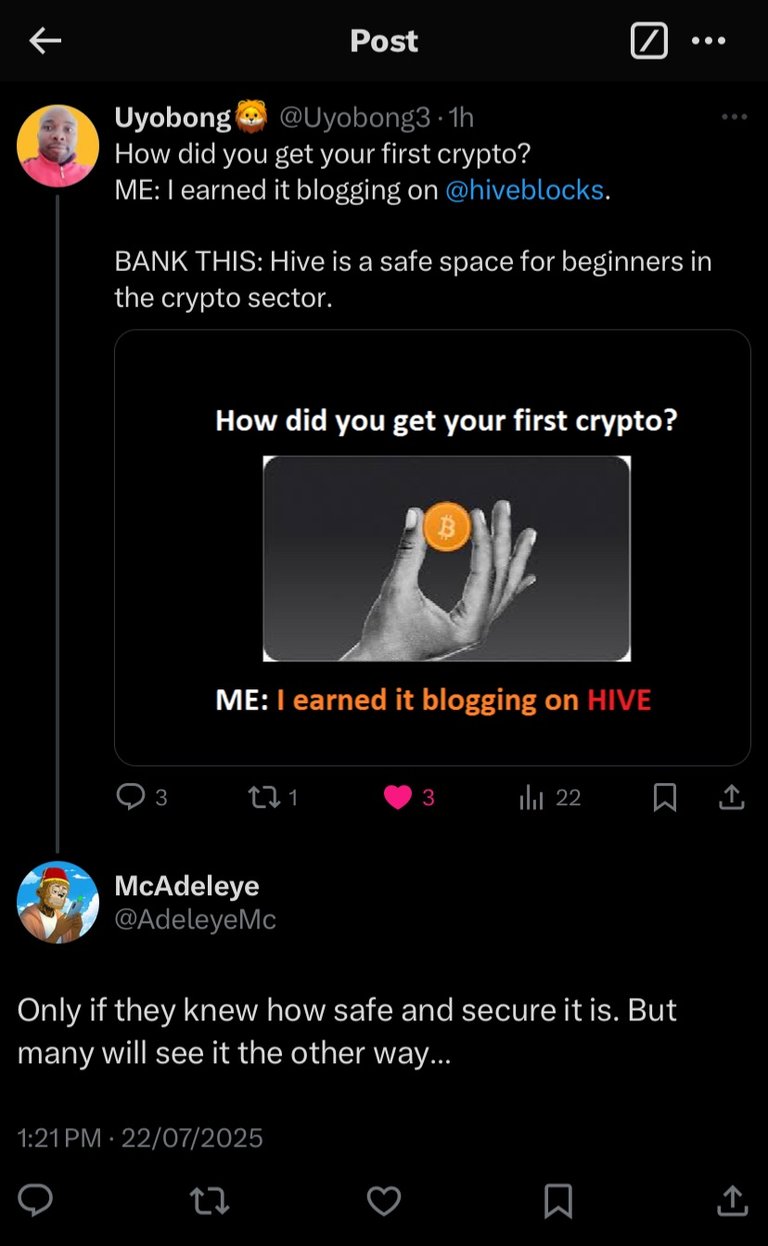768x1246 pixels.
Task: Share Uyobong's post
Action: (x=732, y=797)
